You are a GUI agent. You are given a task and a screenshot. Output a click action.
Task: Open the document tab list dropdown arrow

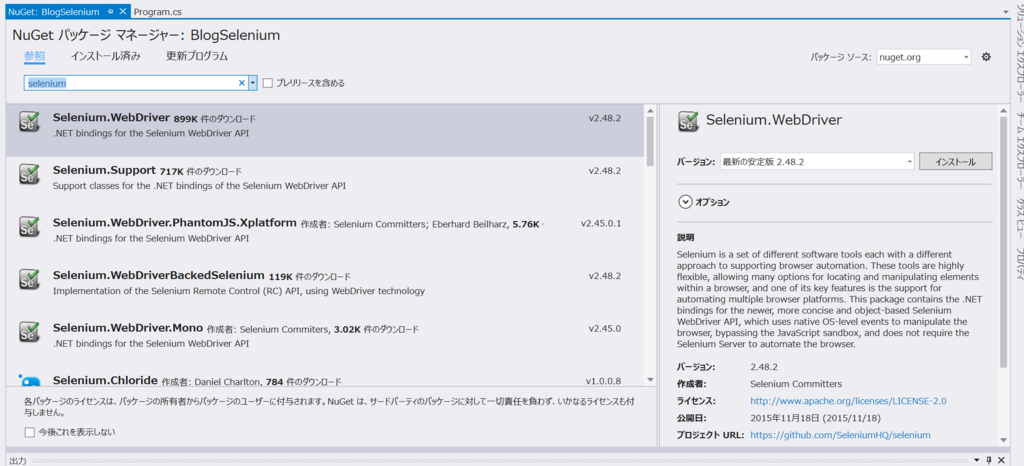tap(1004, 12)
